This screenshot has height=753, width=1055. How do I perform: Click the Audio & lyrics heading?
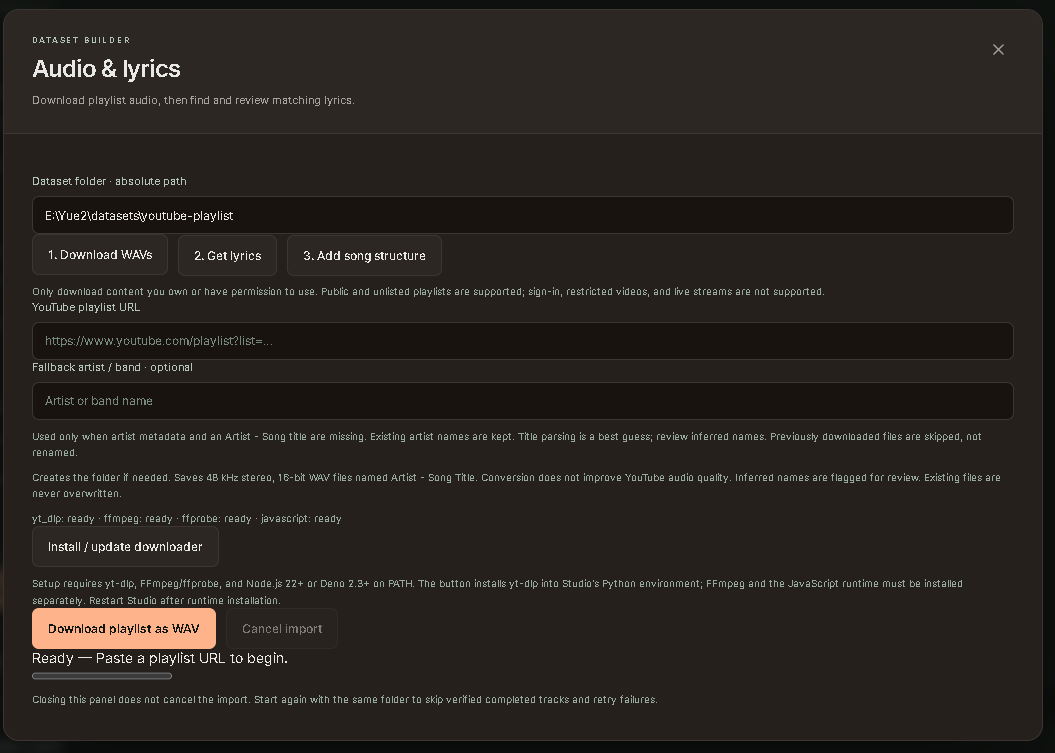pyautogui.click(x=106, y=69)
